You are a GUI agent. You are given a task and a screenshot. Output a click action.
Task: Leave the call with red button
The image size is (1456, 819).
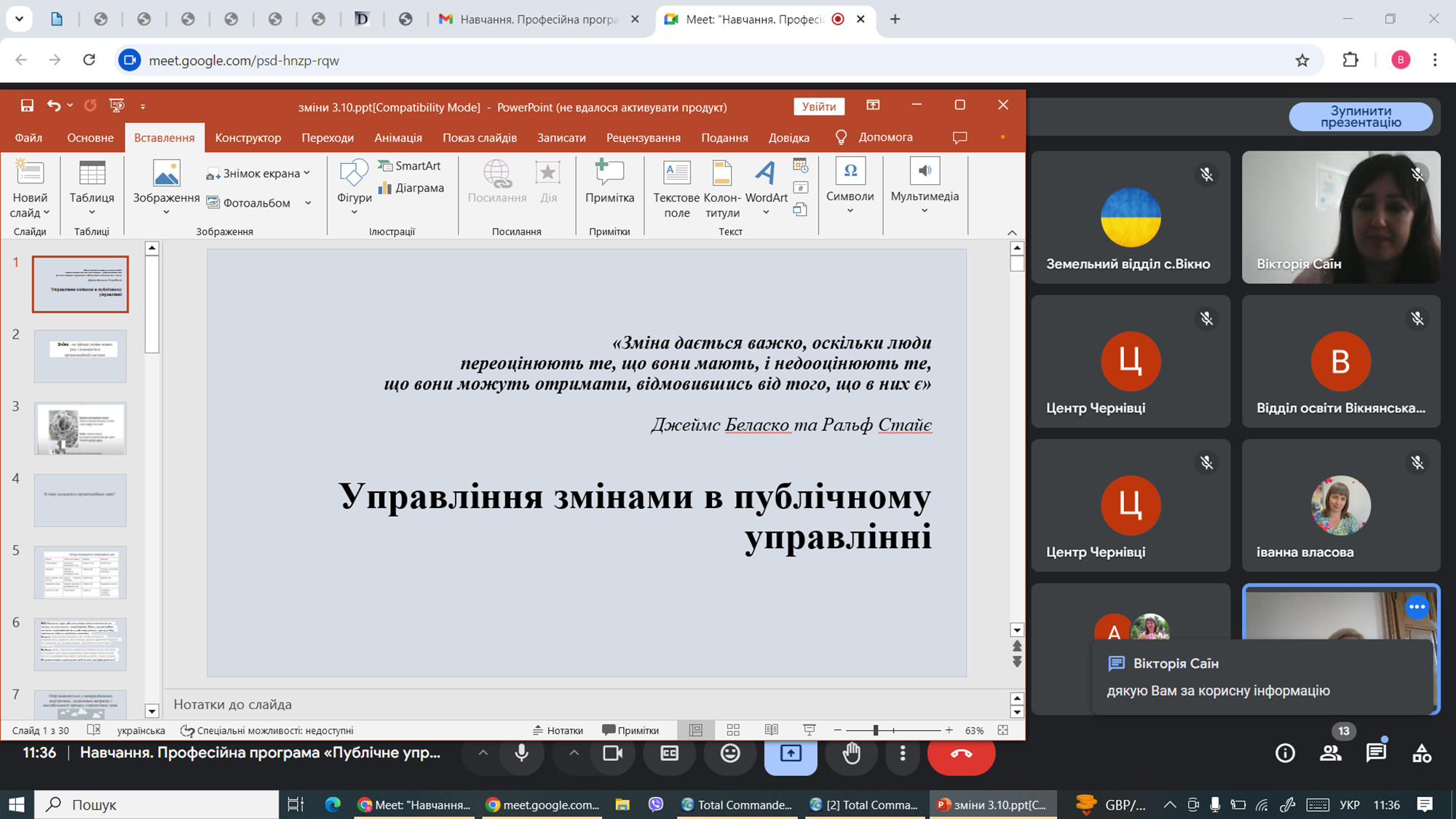pyautogui.click(x=961, y=753)
